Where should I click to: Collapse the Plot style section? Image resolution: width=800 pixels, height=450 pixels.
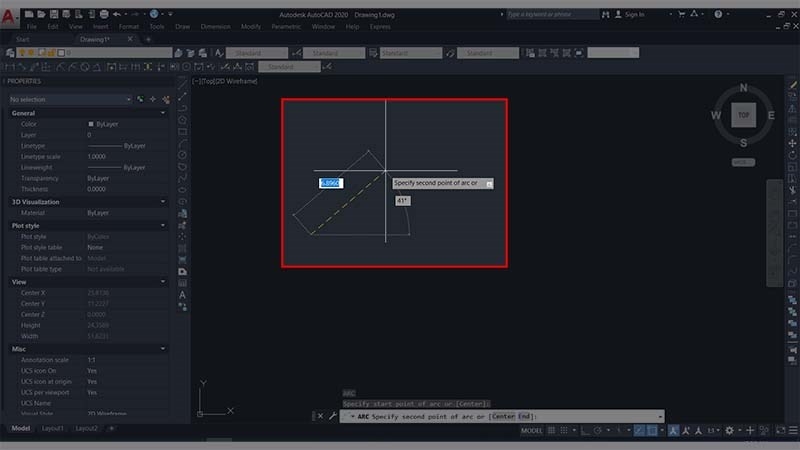[x=163, y=225]
